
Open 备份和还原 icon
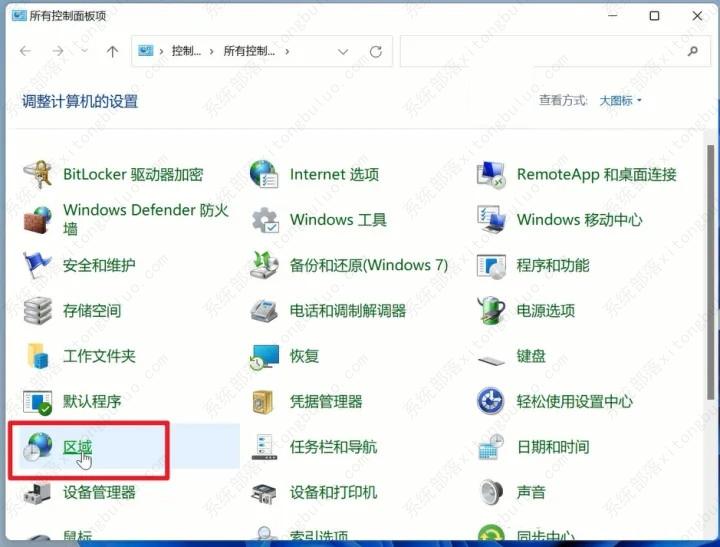pyautogui.click(x=265, y=266)
